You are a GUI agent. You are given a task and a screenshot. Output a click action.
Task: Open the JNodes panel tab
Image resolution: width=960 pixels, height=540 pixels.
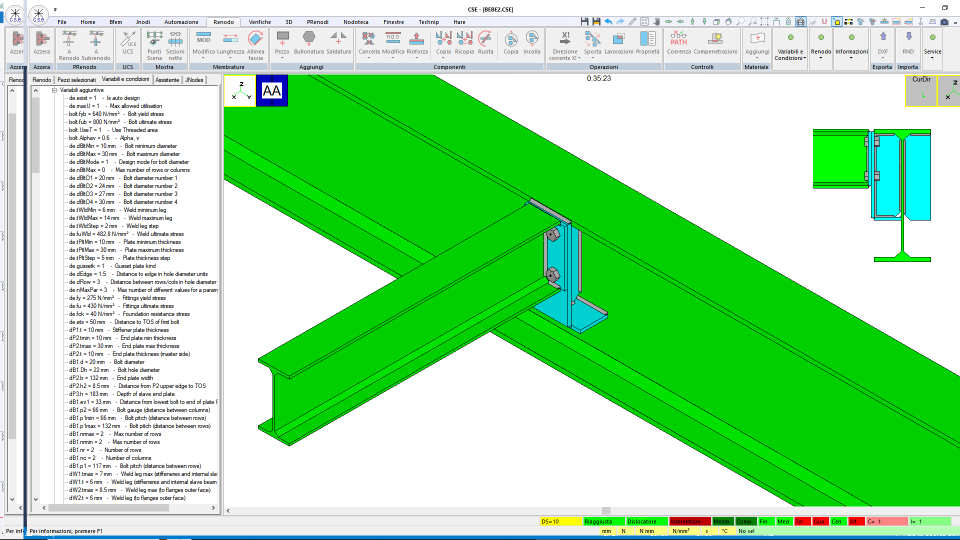194,80
